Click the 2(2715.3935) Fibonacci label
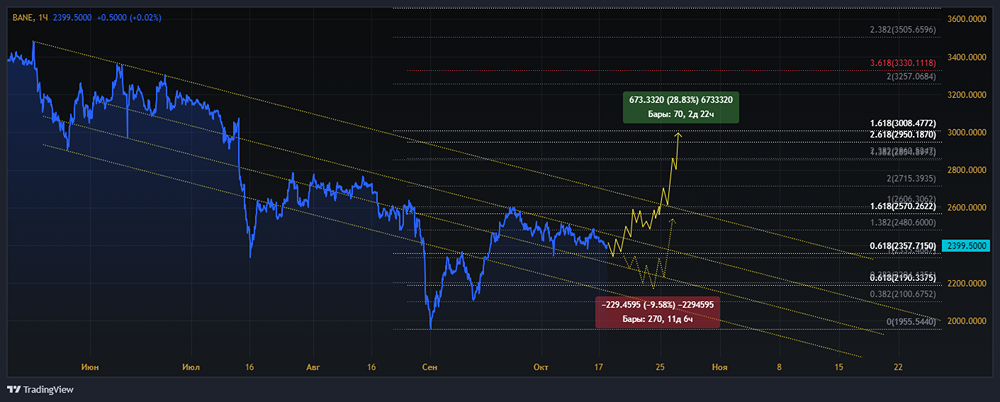This screenshot has height=402, width=1000. (911, 177)
